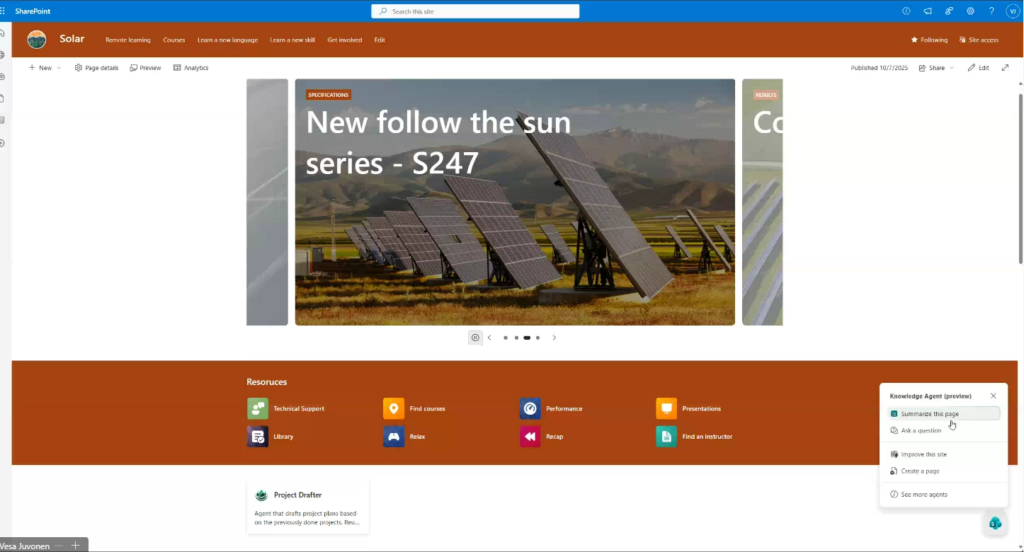Open the user account avatar
This screenshot has height=552, width=1024.
pyautogui.click(x=1013, y=11)
